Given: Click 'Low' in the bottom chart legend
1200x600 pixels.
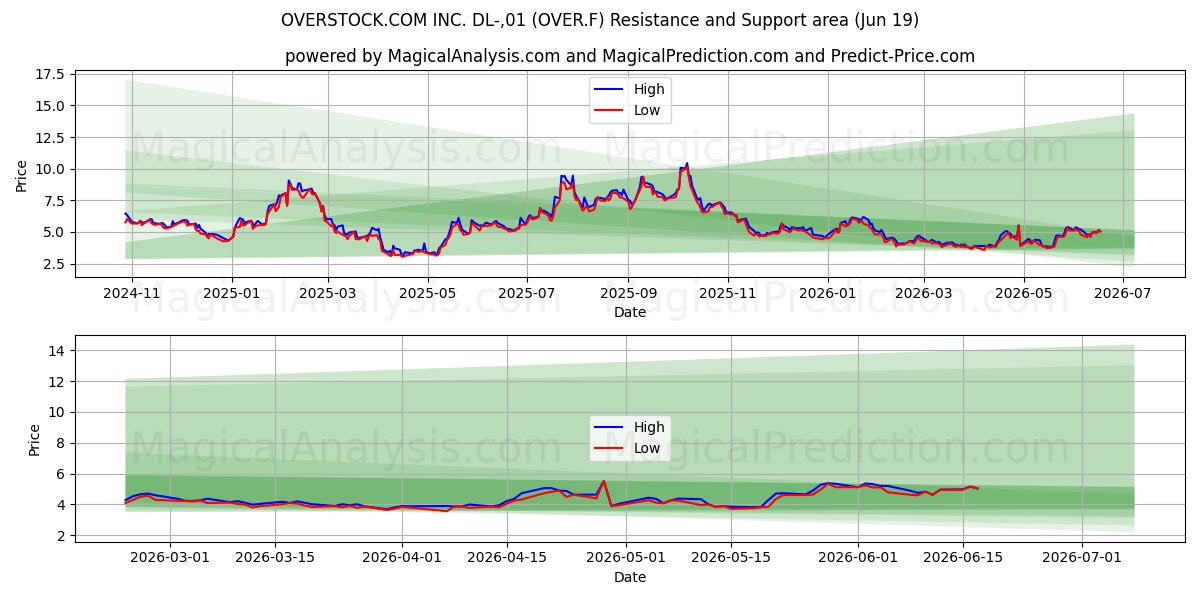Looking at the screenshot, I should (x=647, y=449).
